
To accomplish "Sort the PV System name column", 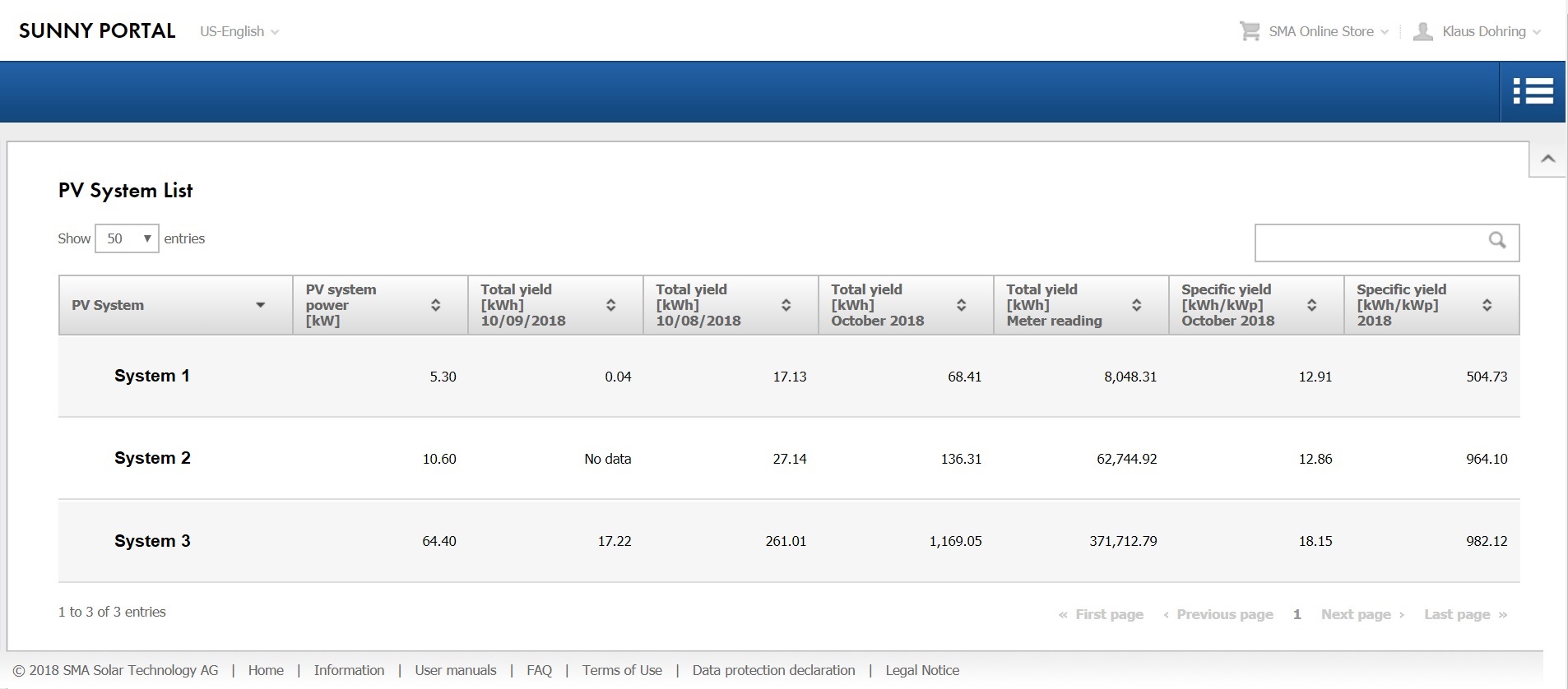I will (x=260, y=305).
